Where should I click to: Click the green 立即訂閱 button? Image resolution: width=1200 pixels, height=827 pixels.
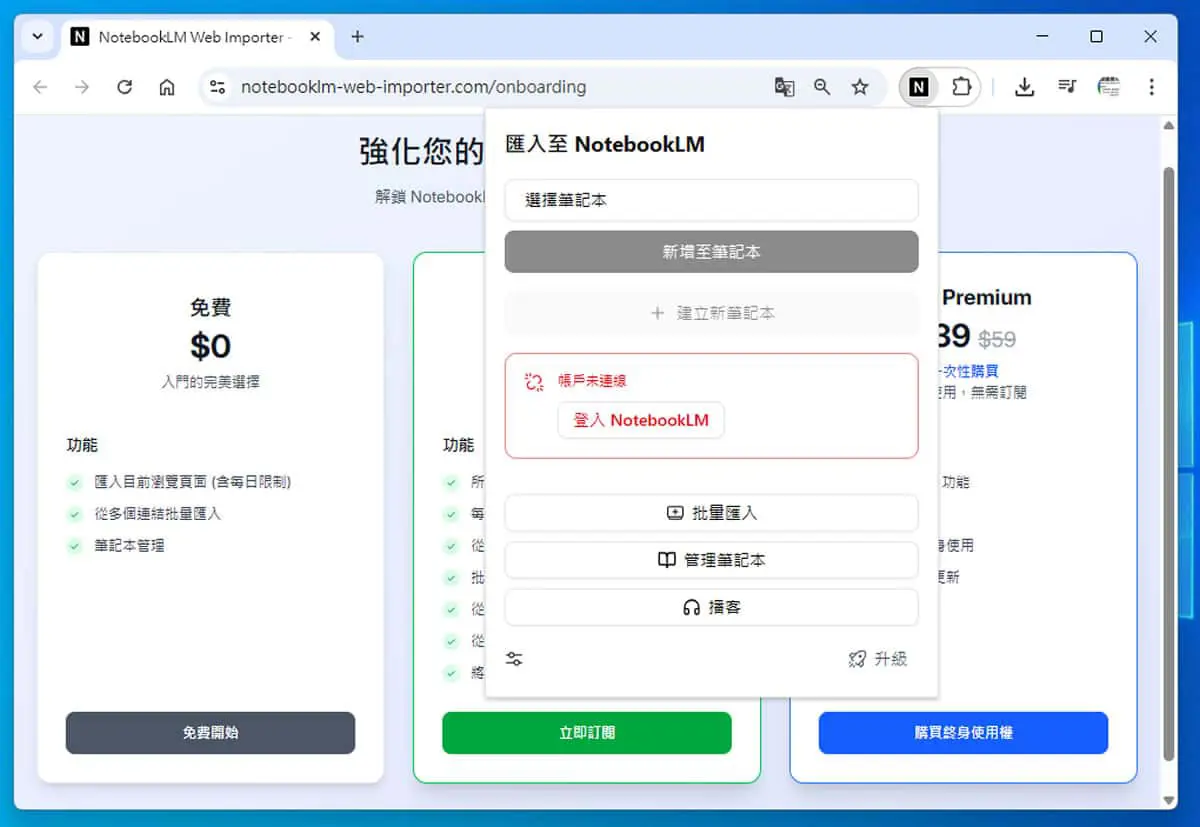click(x=587, y=733)
